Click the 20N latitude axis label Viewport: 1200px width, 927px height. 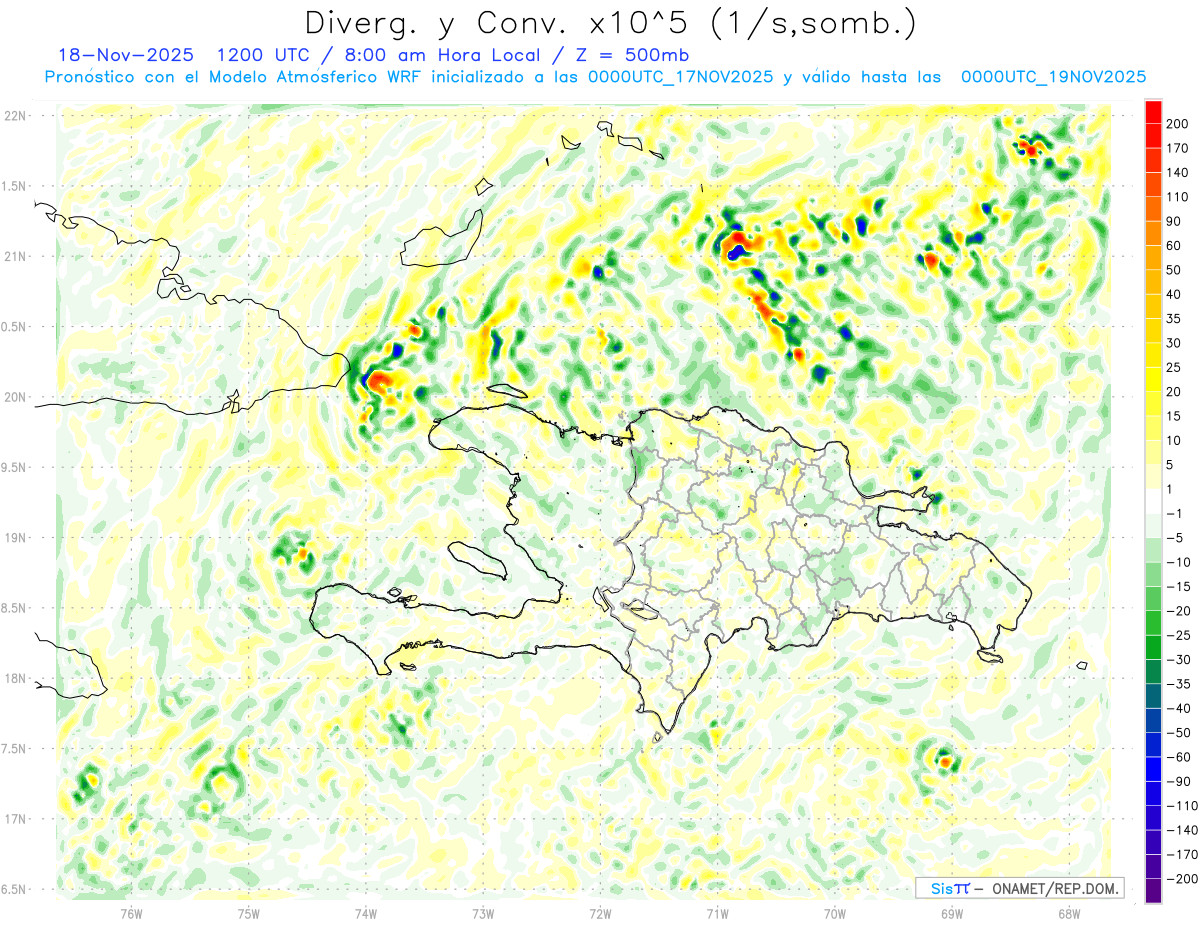[14, 398]
